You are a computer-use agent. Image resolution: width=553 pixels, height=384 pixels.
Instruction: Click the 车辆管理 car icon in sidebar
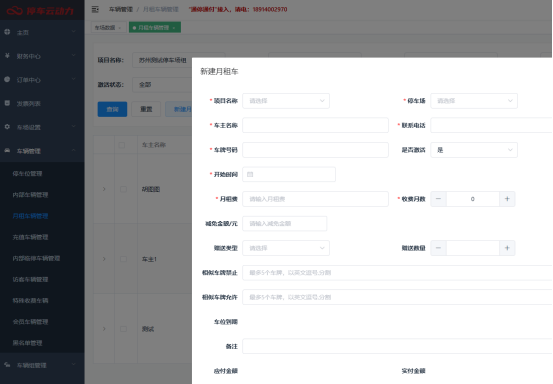(7, 151)
